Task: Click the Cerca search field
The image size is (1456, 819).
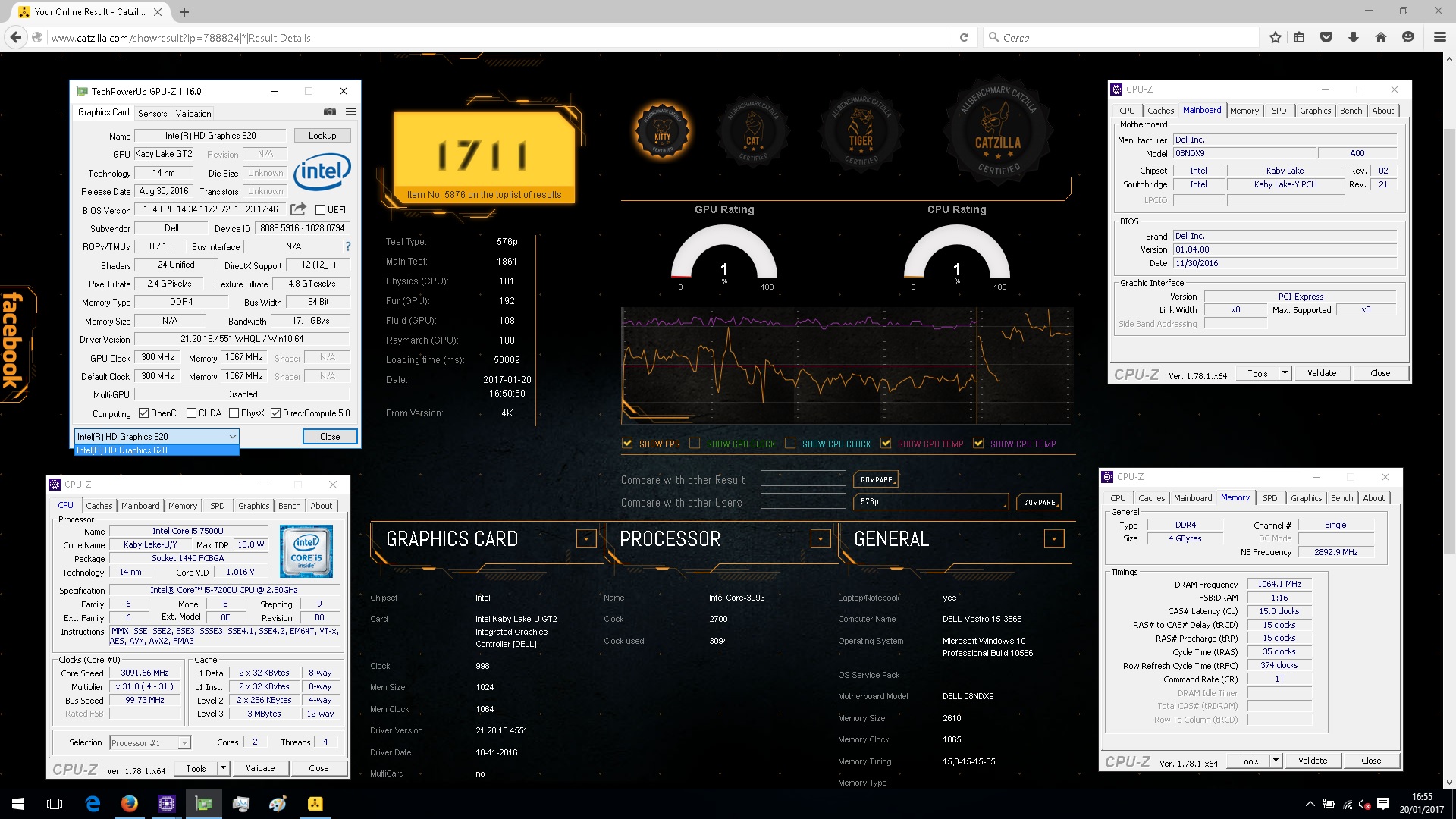Action: tap(1121, 38)
